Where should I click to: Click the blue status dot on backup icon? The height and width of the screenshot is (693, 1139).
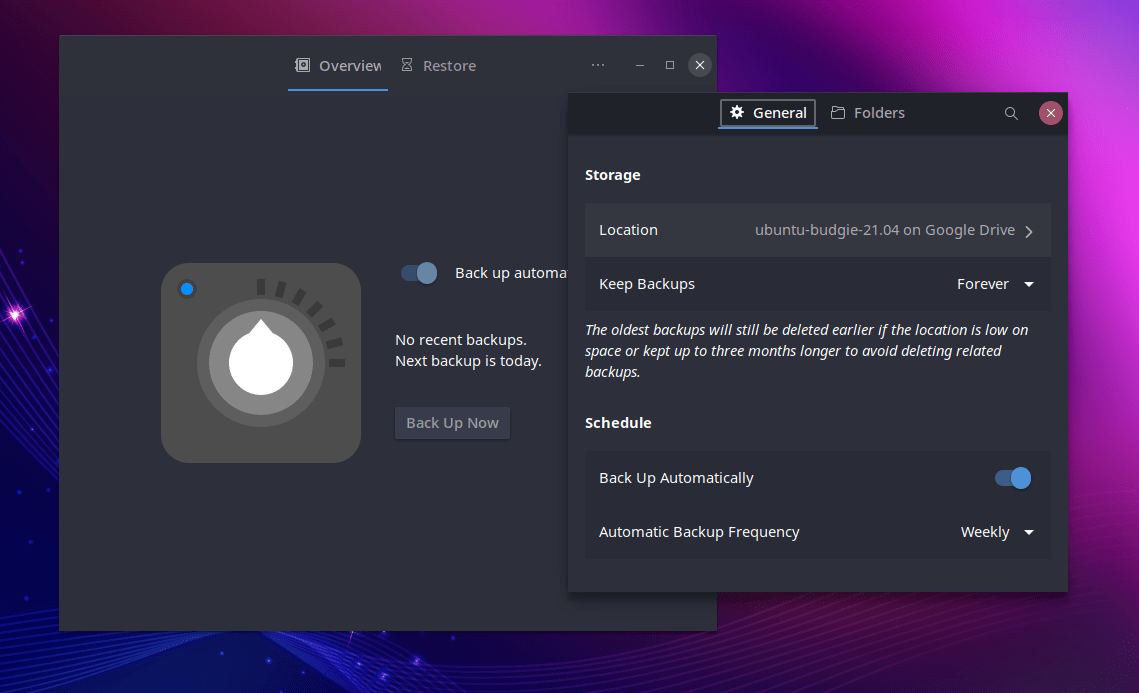[187, 289]
